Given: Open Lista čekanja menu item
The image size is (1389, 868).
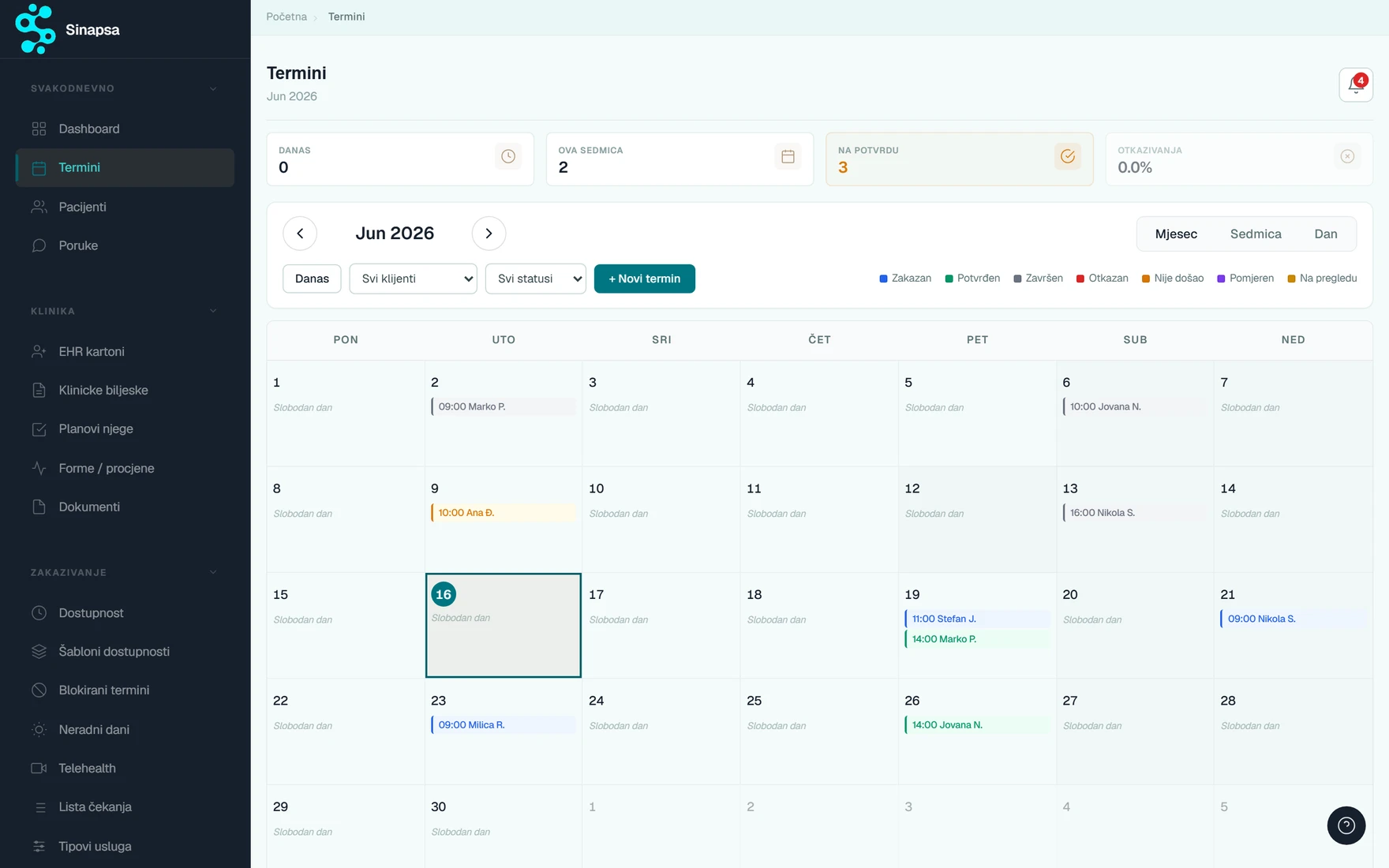Looking at the screenshot, I should click(125, 806).
